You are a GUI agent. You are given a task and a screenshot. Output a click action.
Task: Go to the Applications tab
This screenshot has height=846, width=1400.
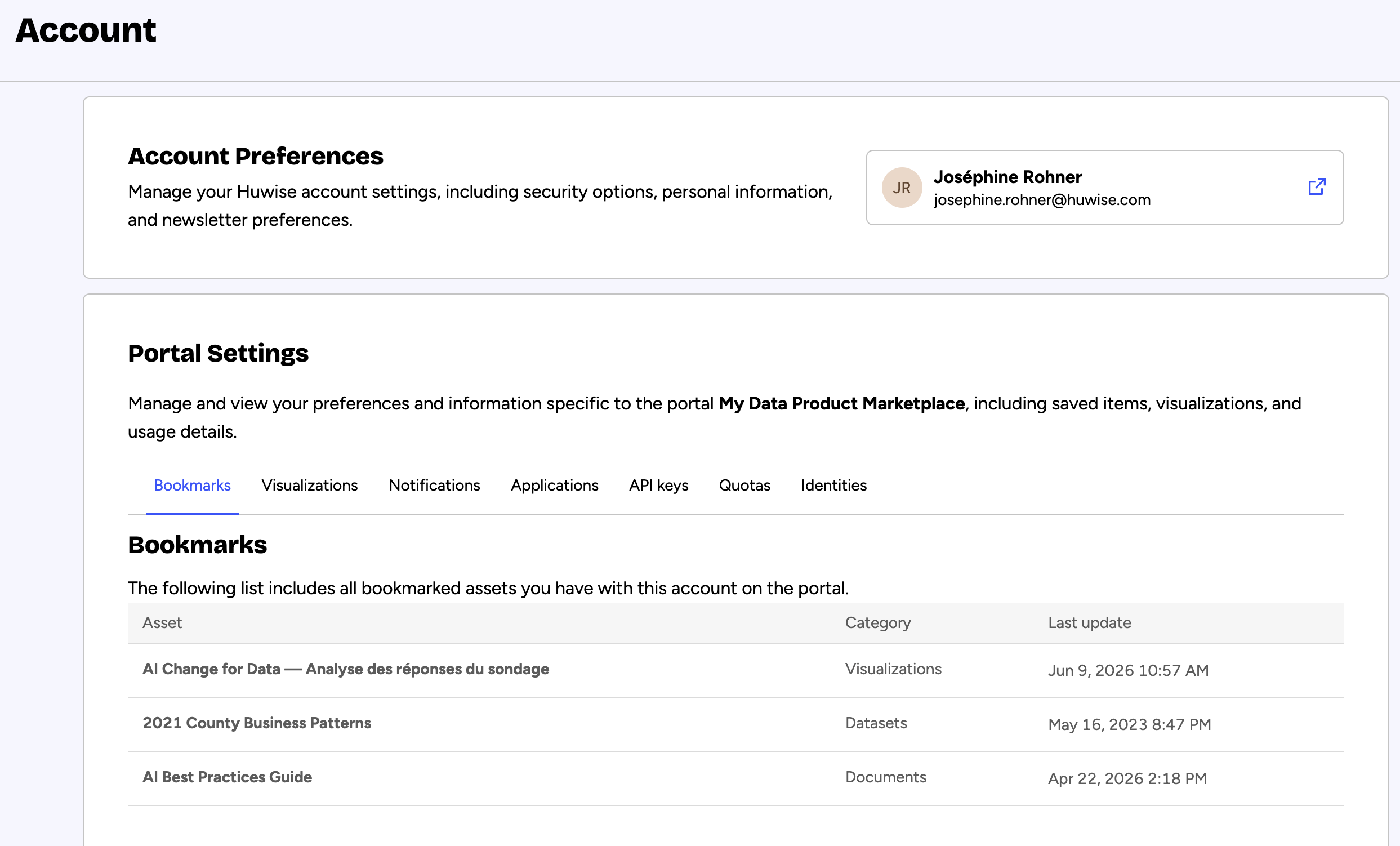pos(555,485)
